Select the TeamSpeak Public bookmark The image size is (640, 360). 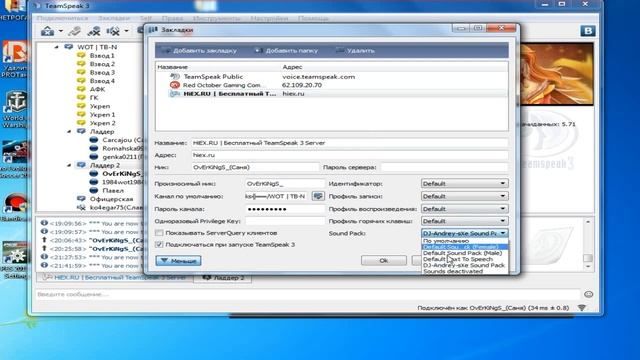pyautogui.click(x=331, y=76)
